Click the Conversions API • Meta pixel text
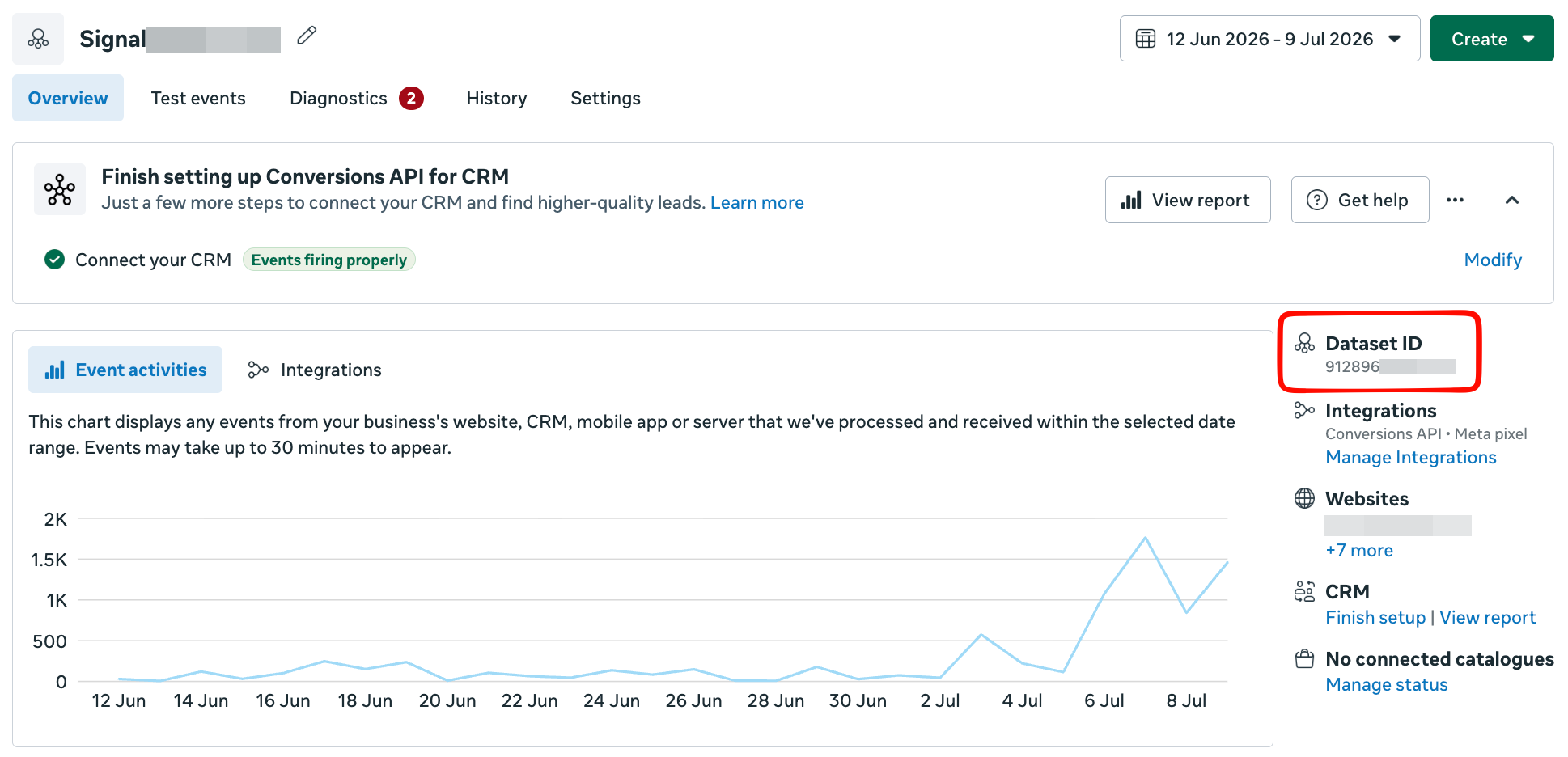 1426,433
